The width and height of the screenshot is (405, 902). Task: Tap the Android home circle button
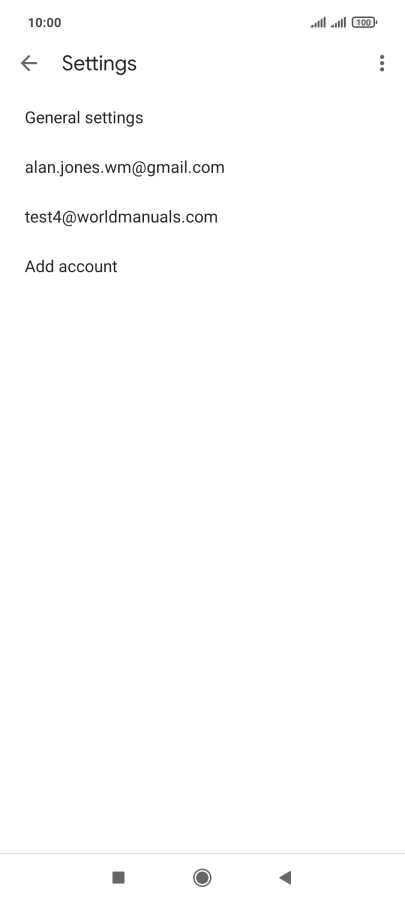[x=202, y=877]
